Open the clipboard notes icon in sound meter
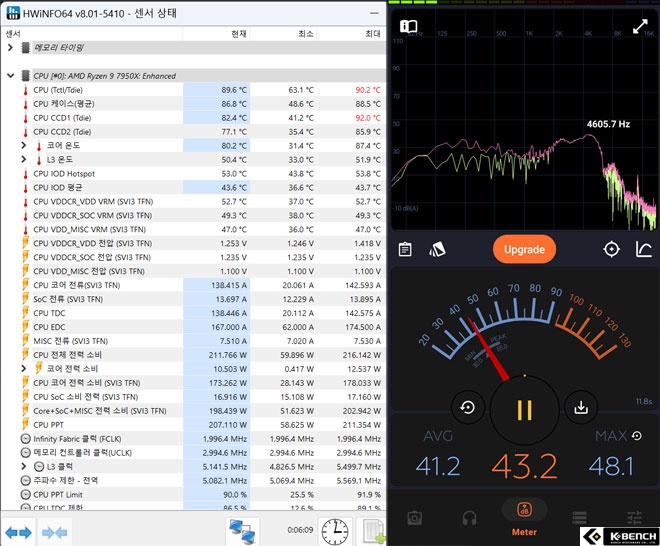Screen dimensions: 660x546 coord(405,249)
